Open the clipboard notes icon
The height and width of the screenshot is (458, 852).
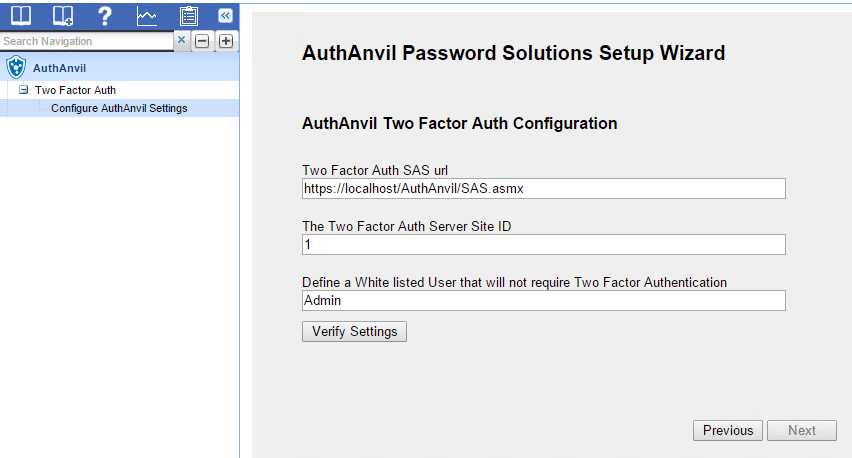pyautogui.click(x=189, y=16)
